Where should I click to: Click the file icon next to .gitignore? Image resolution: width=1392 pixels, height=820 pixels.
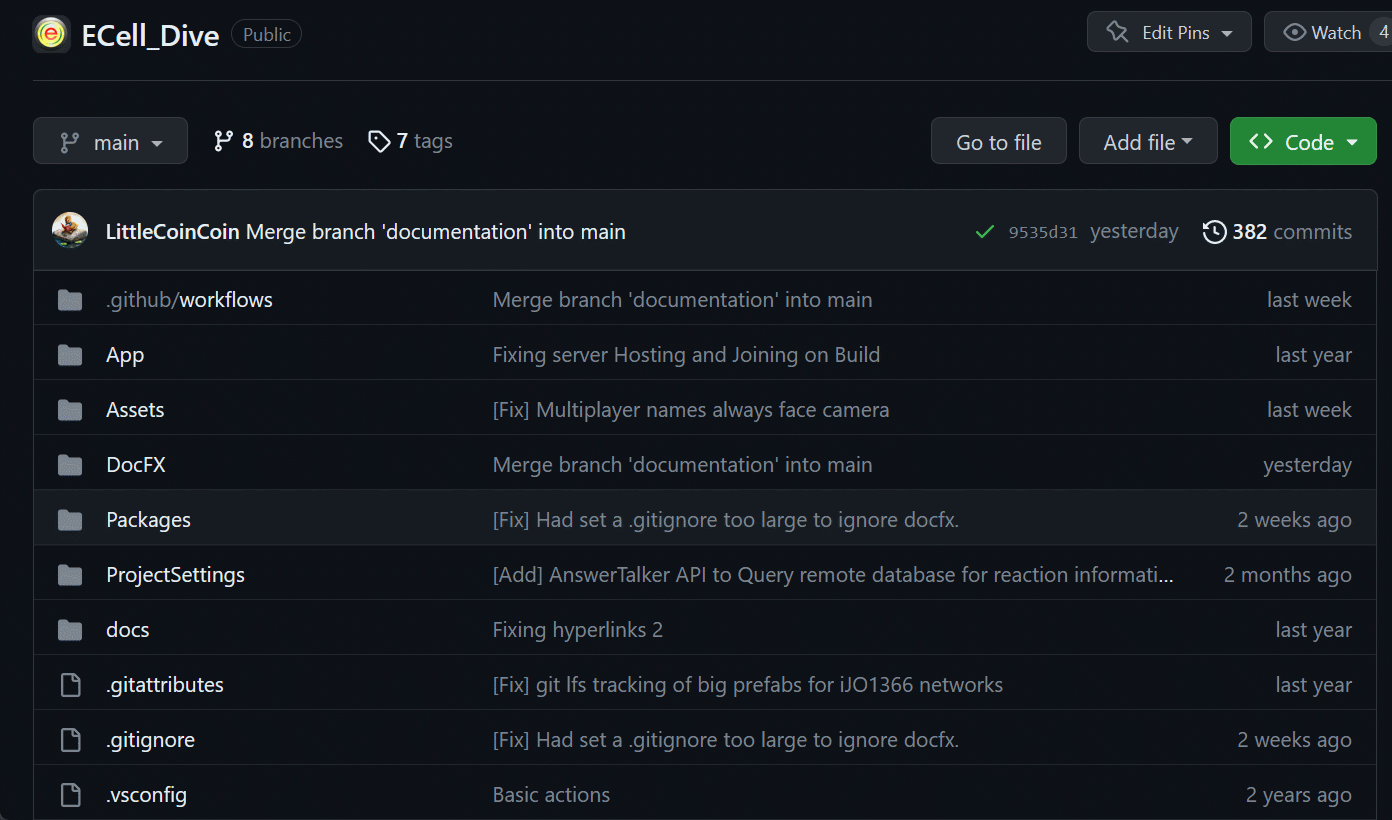pos(70,739)
